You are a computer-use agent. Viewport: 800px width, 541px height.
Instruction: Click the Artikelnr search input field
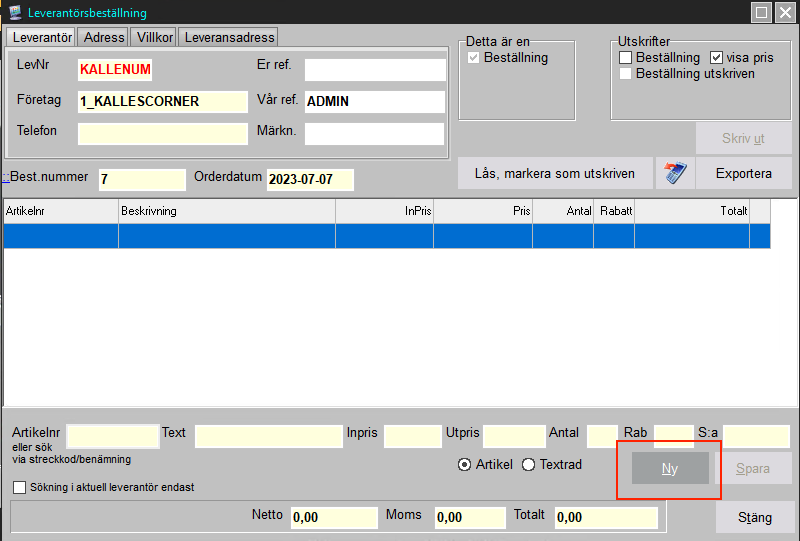click(x=112, y=436)
